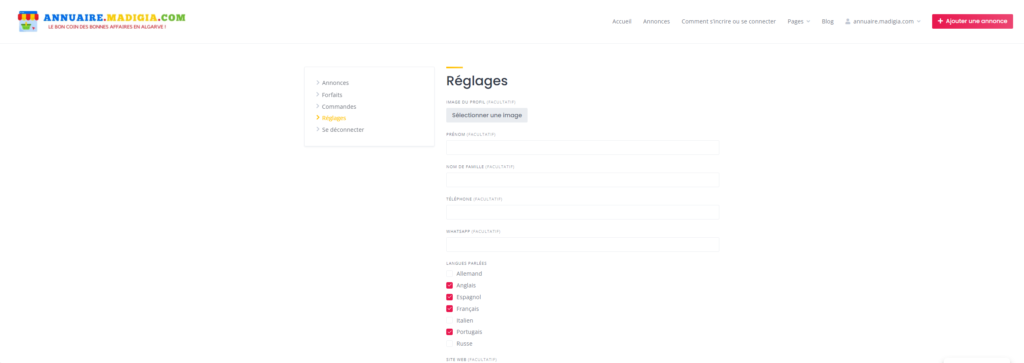Click chevron arrow beside Annonces sidebar item
1024x363 pixels.
click(317, 83)
